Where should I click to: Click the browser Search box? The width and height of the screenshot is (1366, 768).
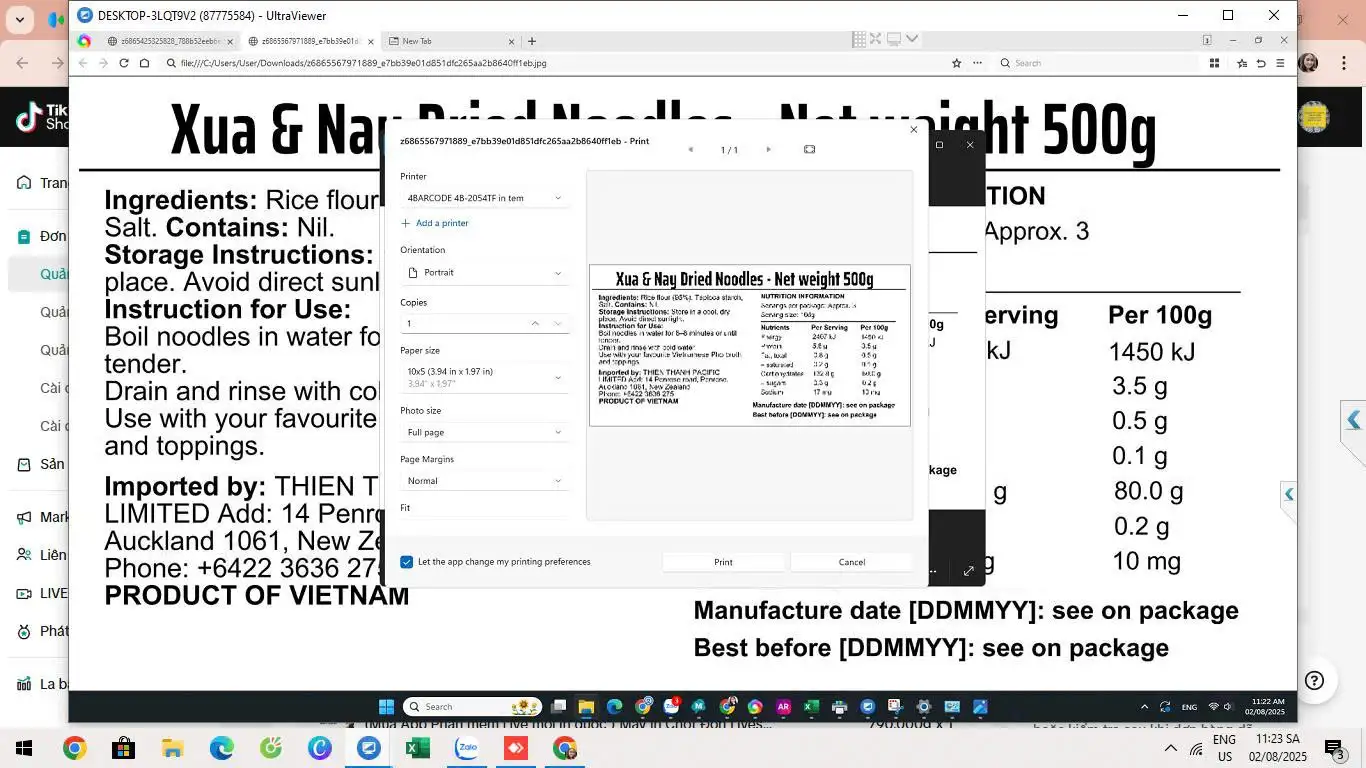[1098, 63]
